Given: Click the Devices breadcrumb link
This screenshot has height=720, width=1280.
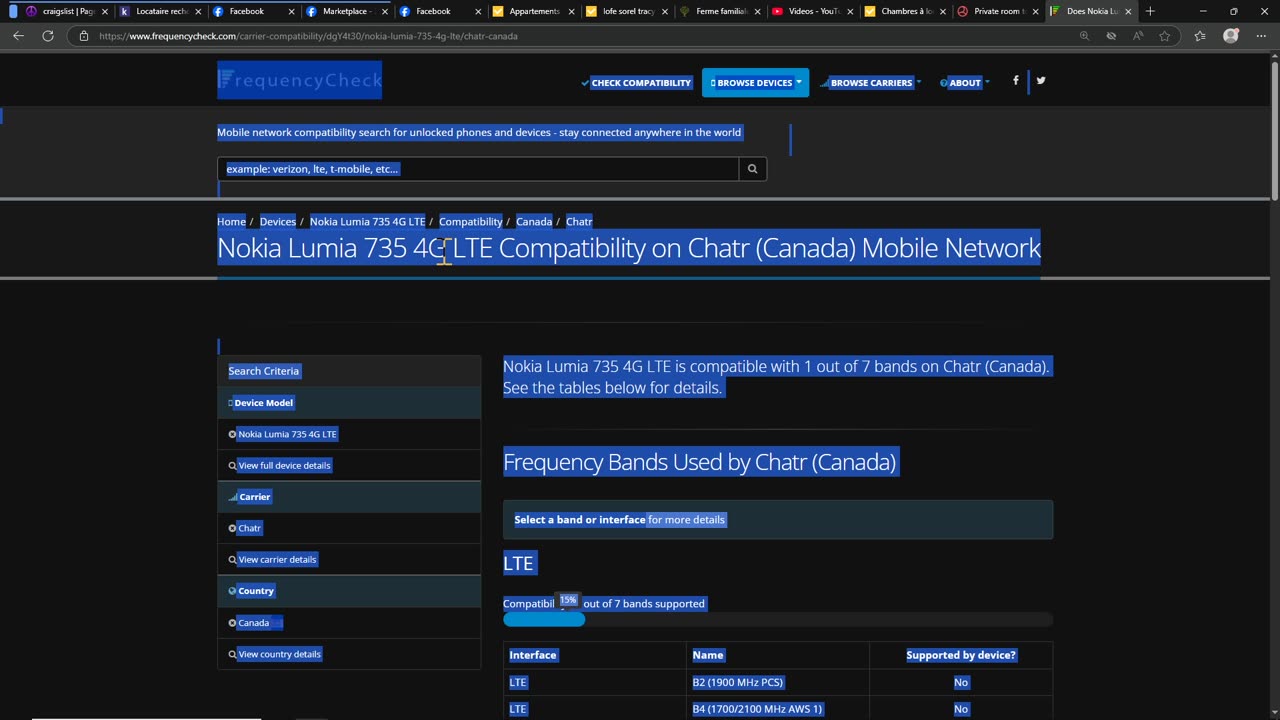Looking at the screenshot, I should point(278,222).
